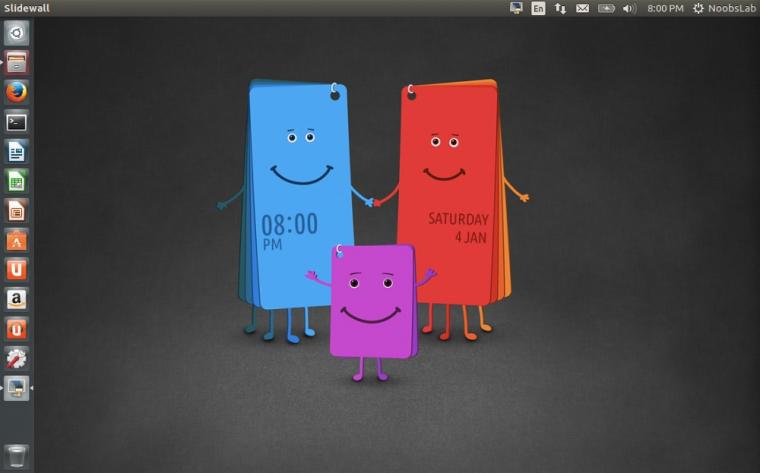Open the Trash in launcher

16,457
